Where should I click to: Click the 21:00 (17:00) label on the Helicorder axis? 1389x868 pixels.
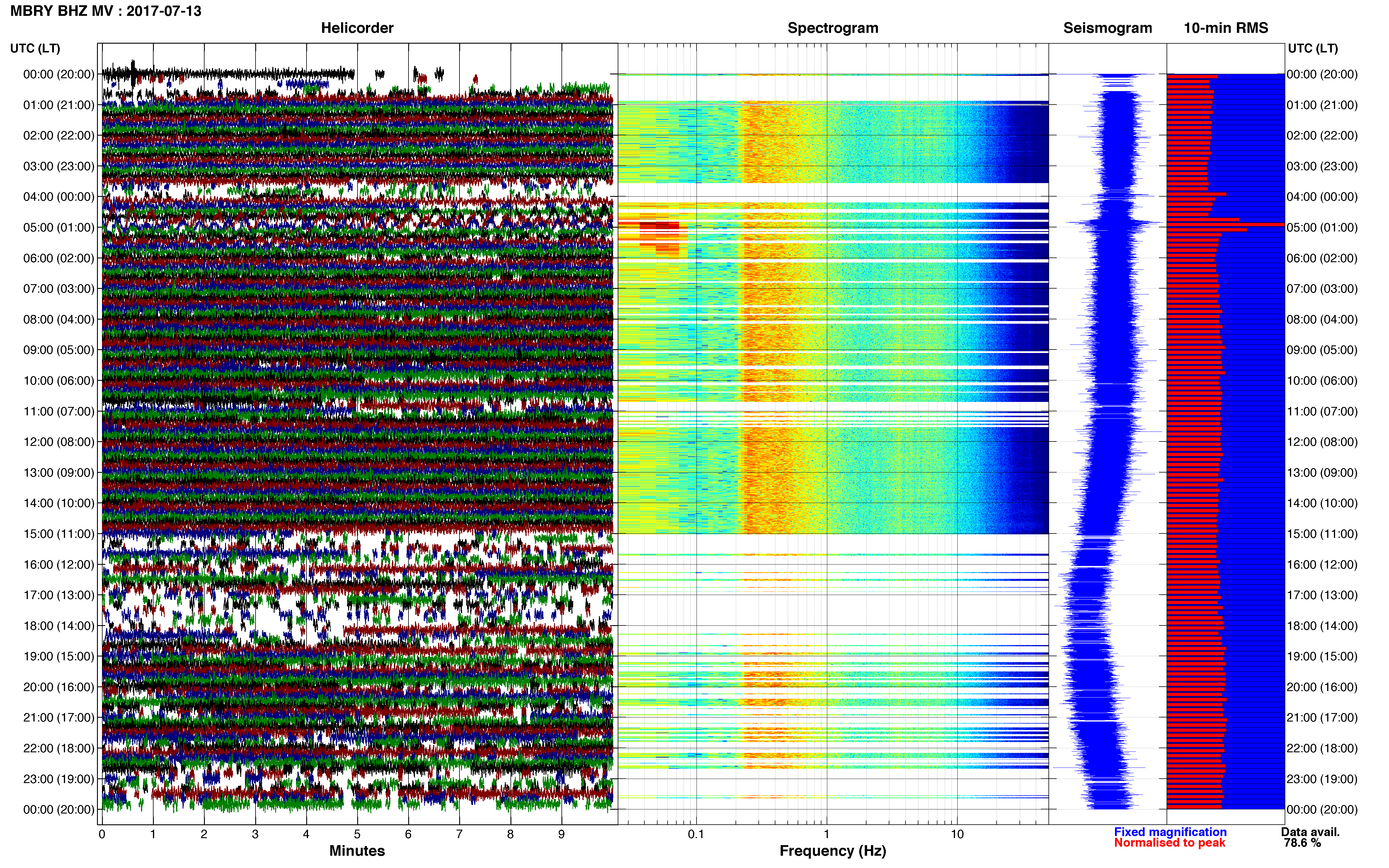(x=59, y=718)
